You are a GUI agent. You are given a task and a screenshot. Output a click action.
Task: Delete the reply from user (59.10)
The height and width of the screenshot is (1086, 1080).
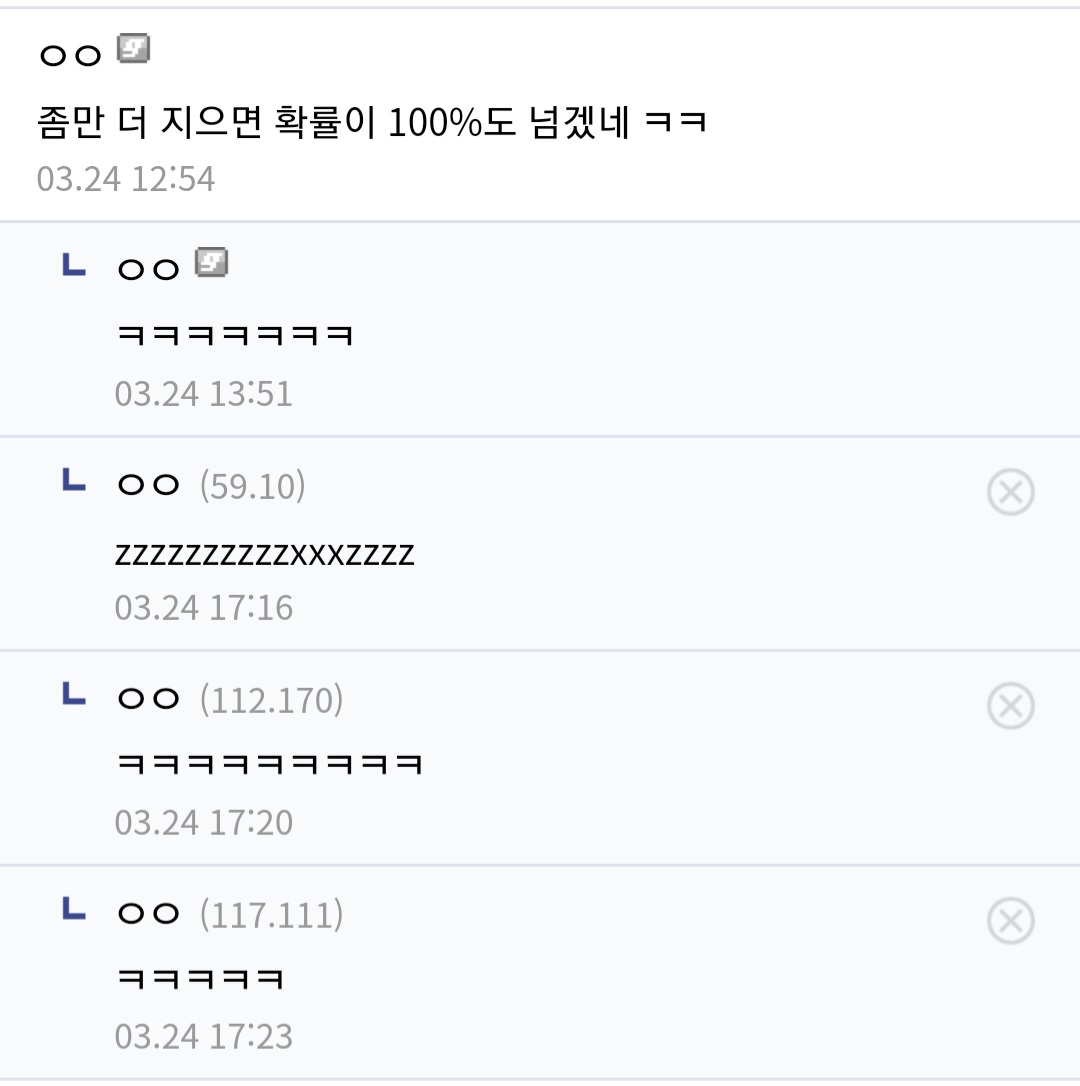pos(1010,493)
